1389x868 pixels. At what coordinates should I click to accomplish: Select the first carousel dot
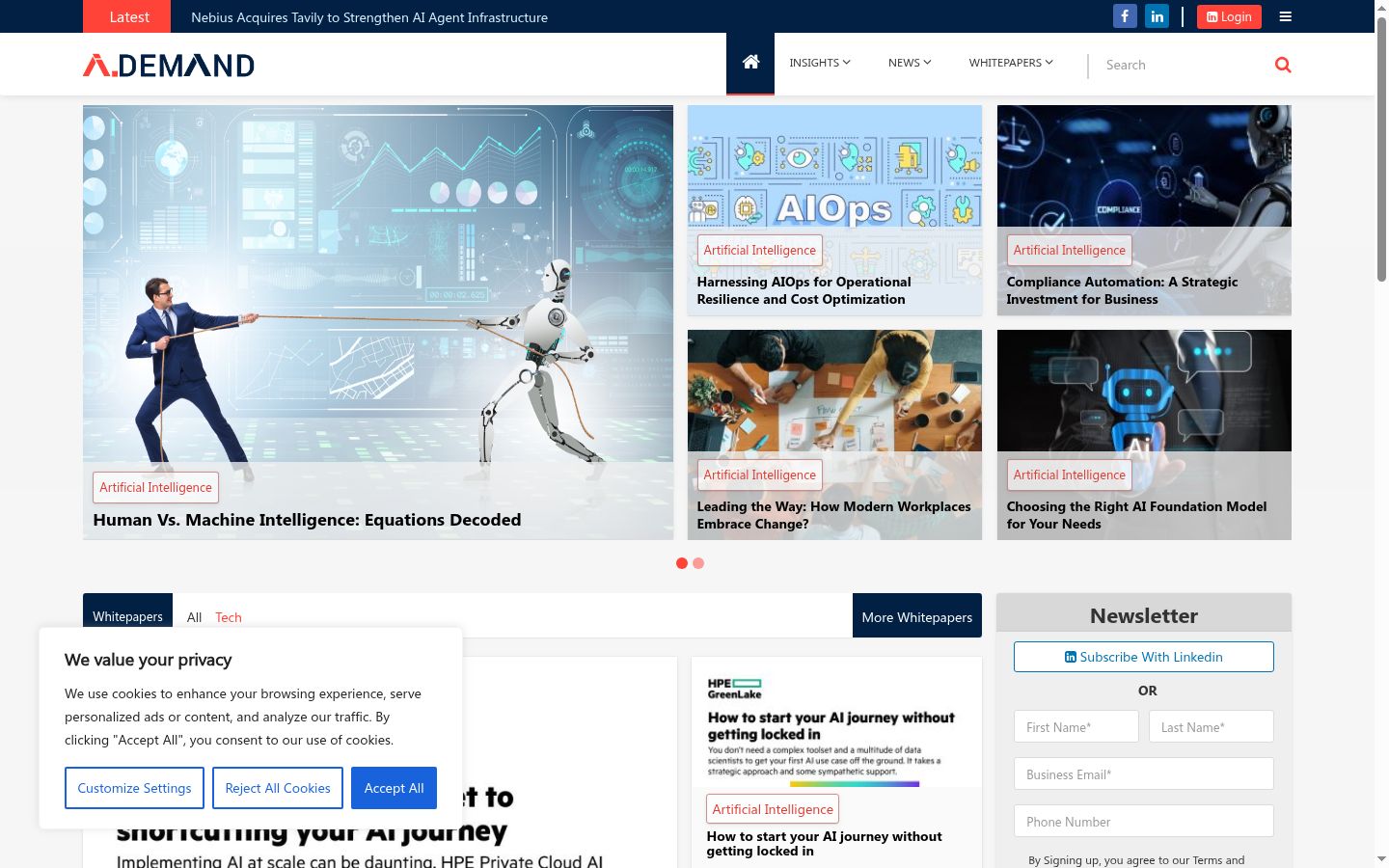click(682, 563)
